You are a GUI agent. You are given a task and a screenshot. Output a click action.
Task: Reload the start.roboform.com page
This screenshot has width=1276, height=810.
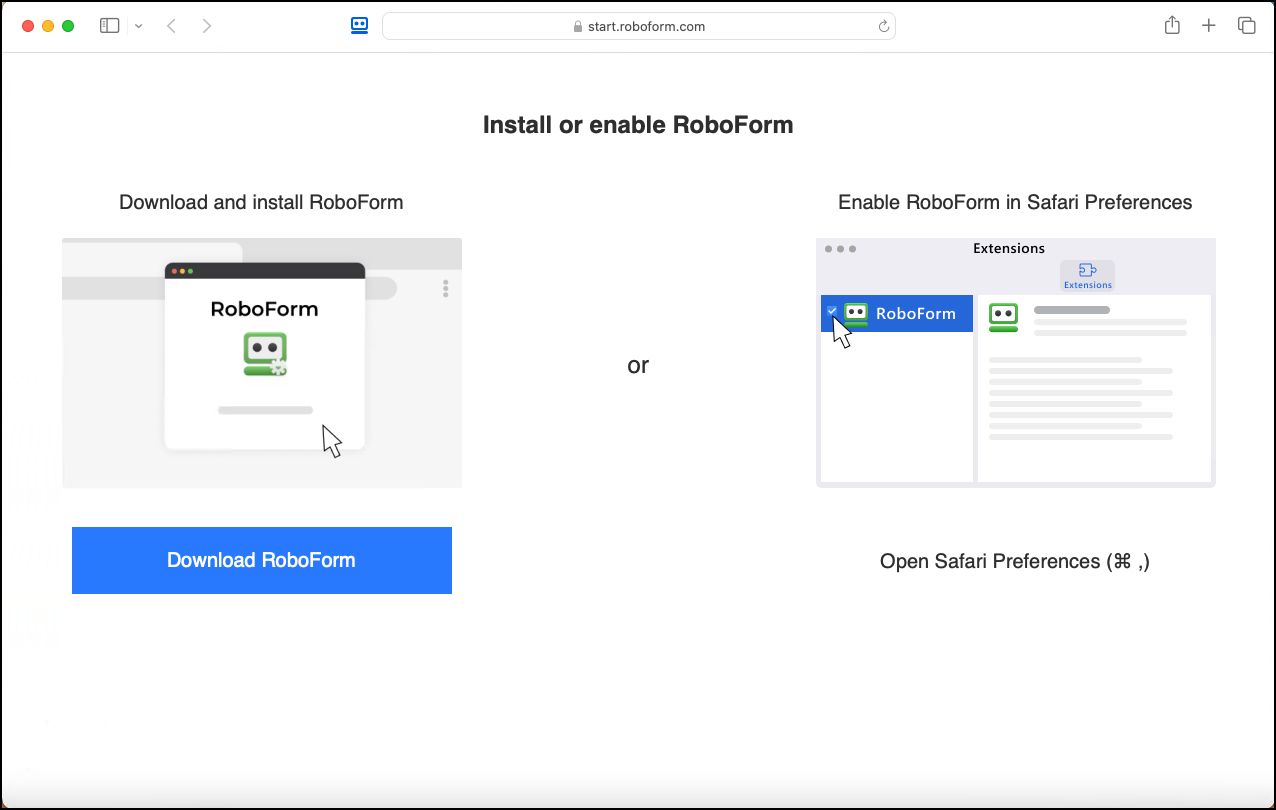(884, 26)
